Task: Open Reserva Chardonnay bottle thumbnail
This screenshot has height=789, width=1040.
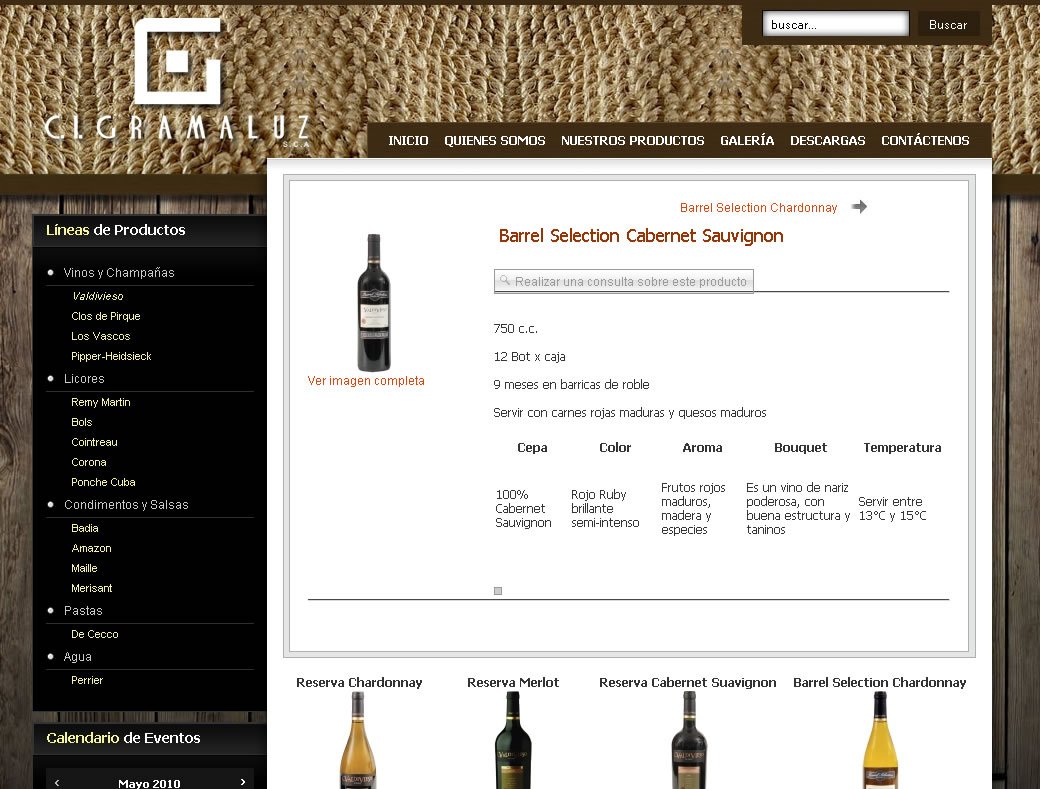Action: pos(359,740)
